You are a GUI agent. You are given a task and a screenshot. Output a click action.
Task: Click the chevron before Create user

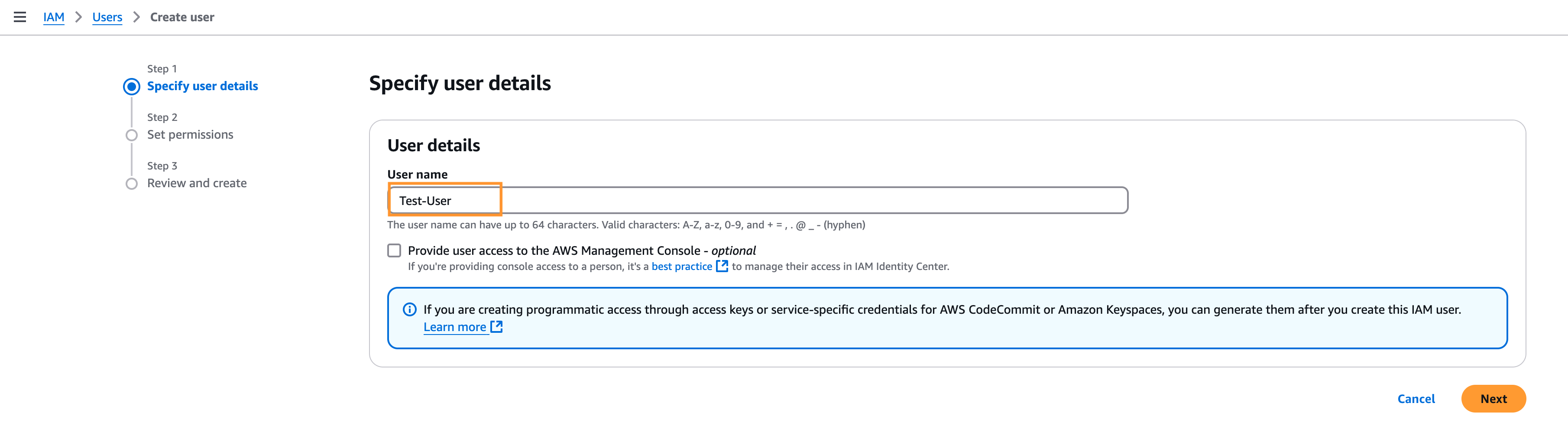(136, 17)
